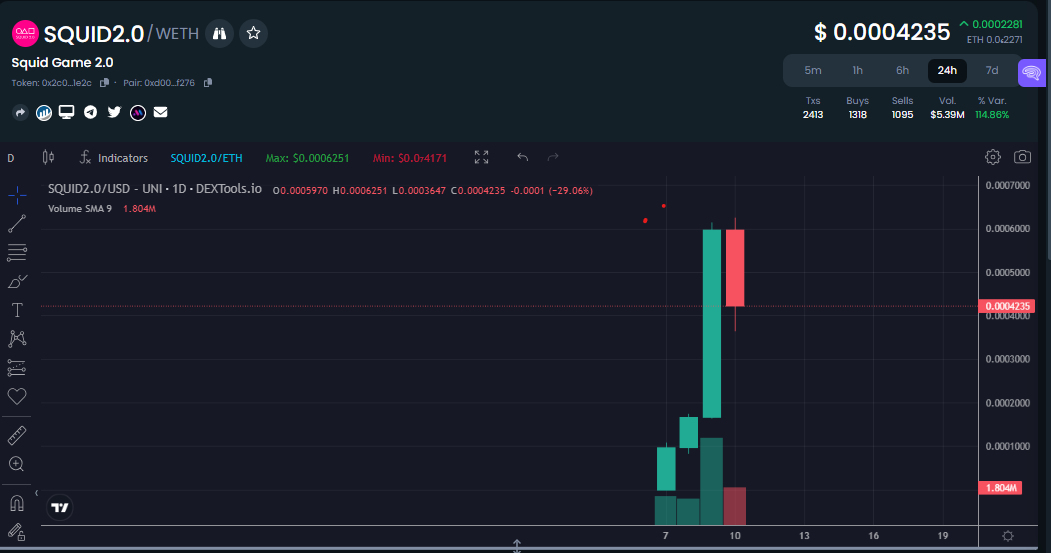Copy the pair address 0xd00...f276
The height and width of the screenshot is (553, 1051).
coord(208,83)
